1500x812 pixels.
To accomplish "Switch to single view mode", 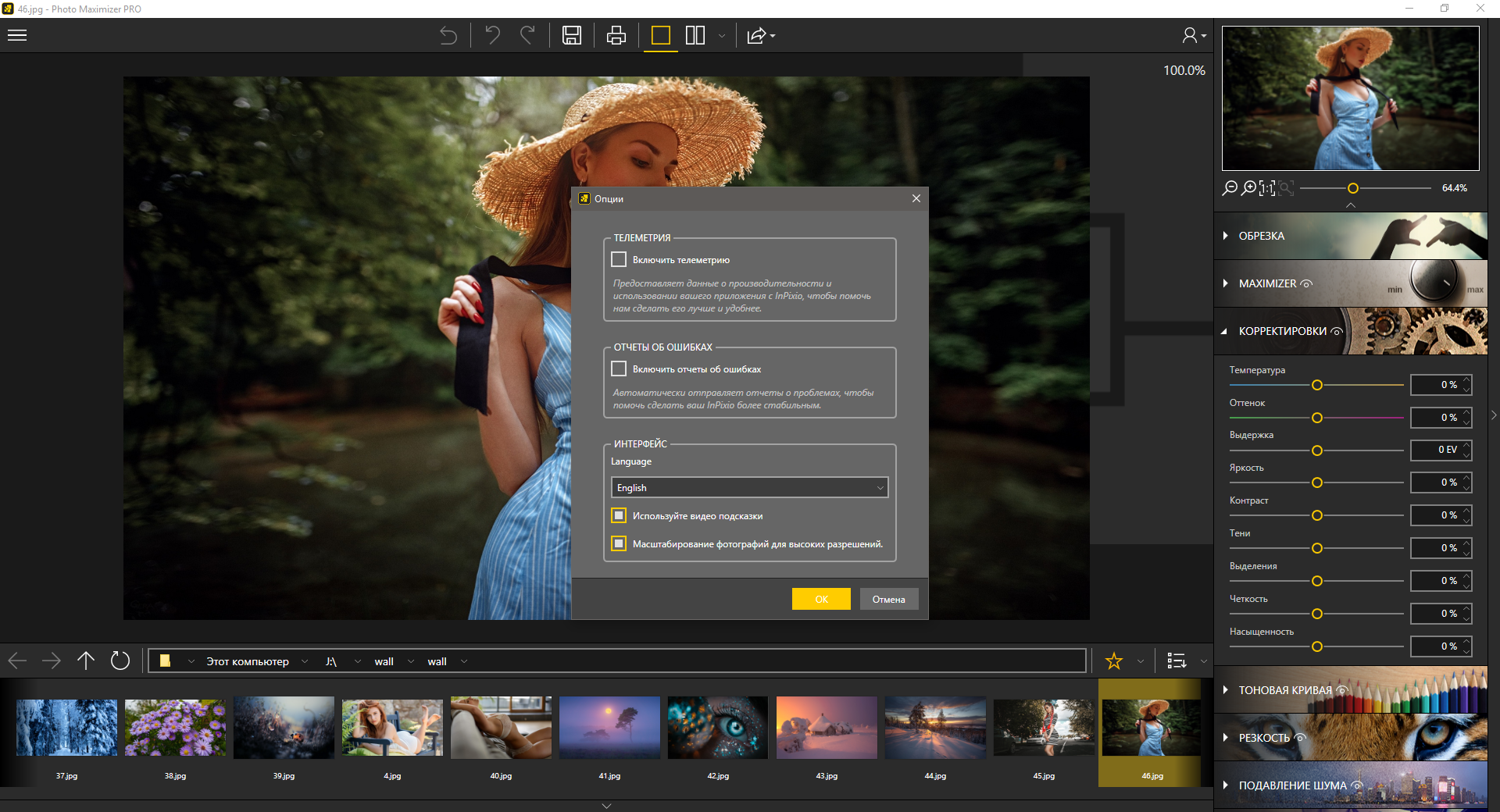I will tap(661, 35).
